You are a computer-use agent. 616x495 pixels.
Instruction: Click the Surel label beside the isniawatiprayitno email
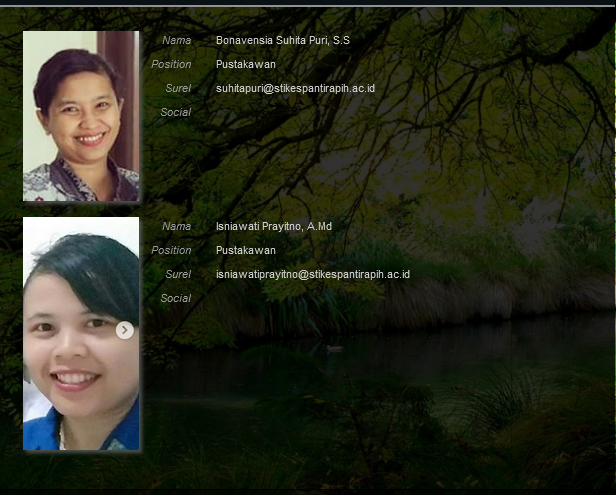[178, 275]
